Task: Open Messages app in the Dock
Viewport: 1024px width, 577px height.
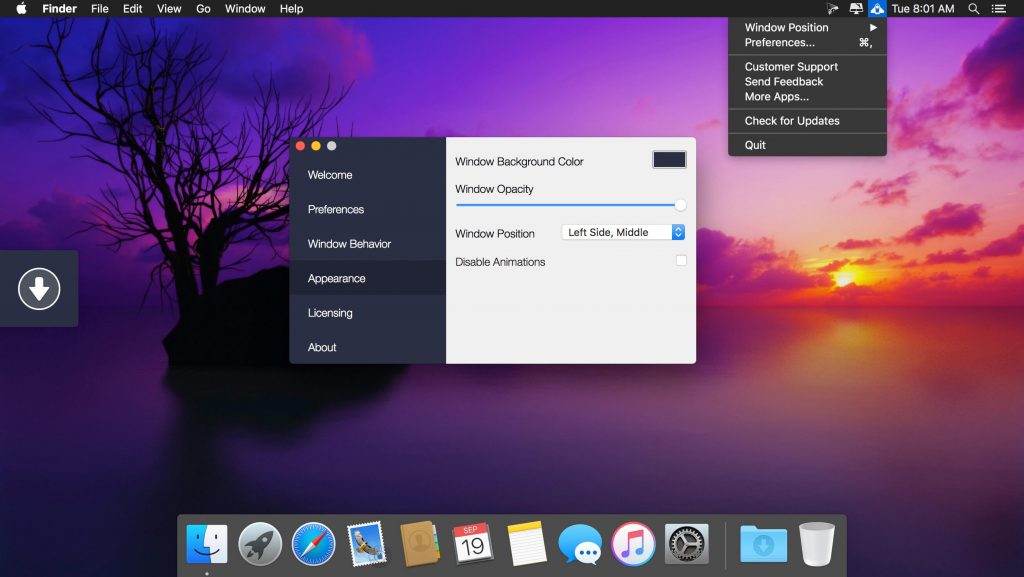Action: click(x=580, y=544)
